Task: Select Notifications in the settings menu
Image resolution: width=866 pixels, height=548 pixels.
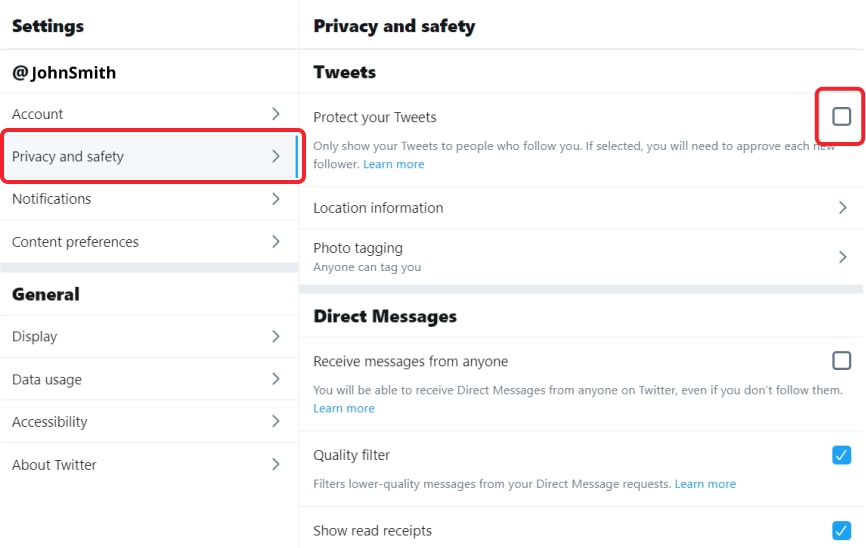Action: [x=52, y=199]
